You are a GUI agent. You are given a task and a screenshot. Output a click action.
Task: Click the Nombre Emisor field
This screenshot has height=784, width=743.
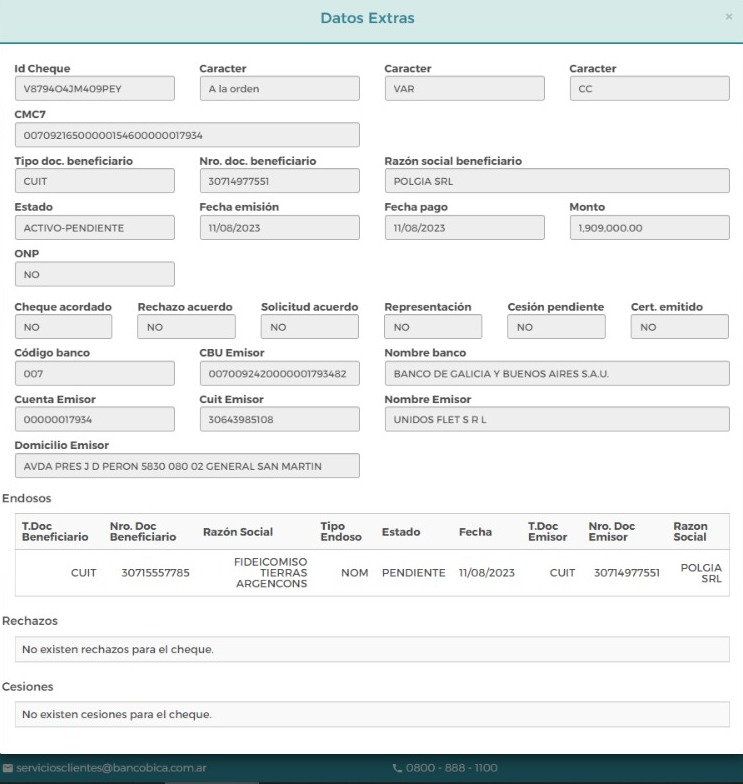click(x=557, y=419)
